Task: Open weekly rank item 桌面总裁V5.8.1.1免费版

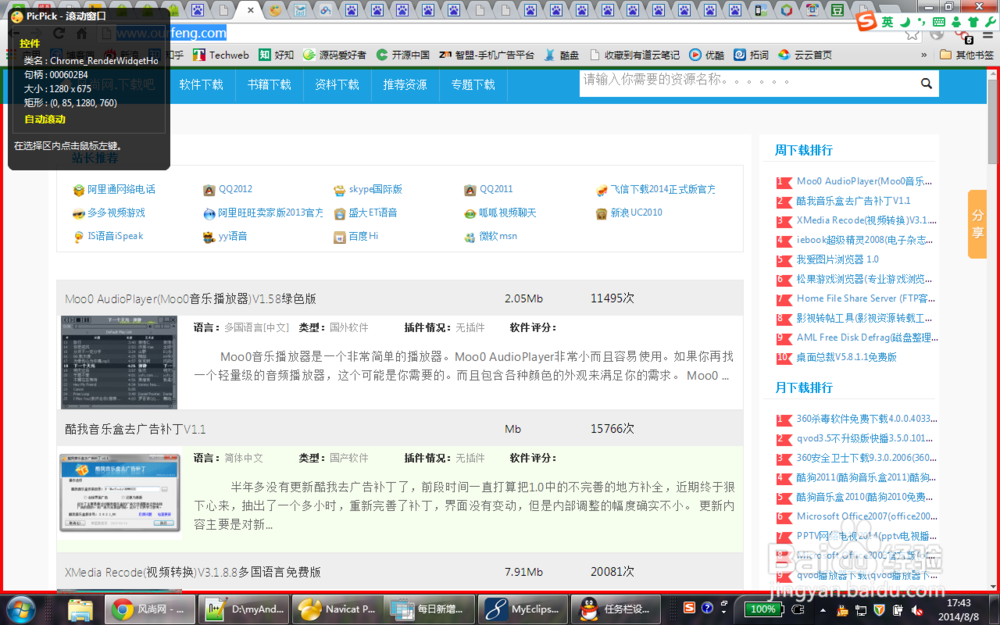Action: (x=846, y=357)
